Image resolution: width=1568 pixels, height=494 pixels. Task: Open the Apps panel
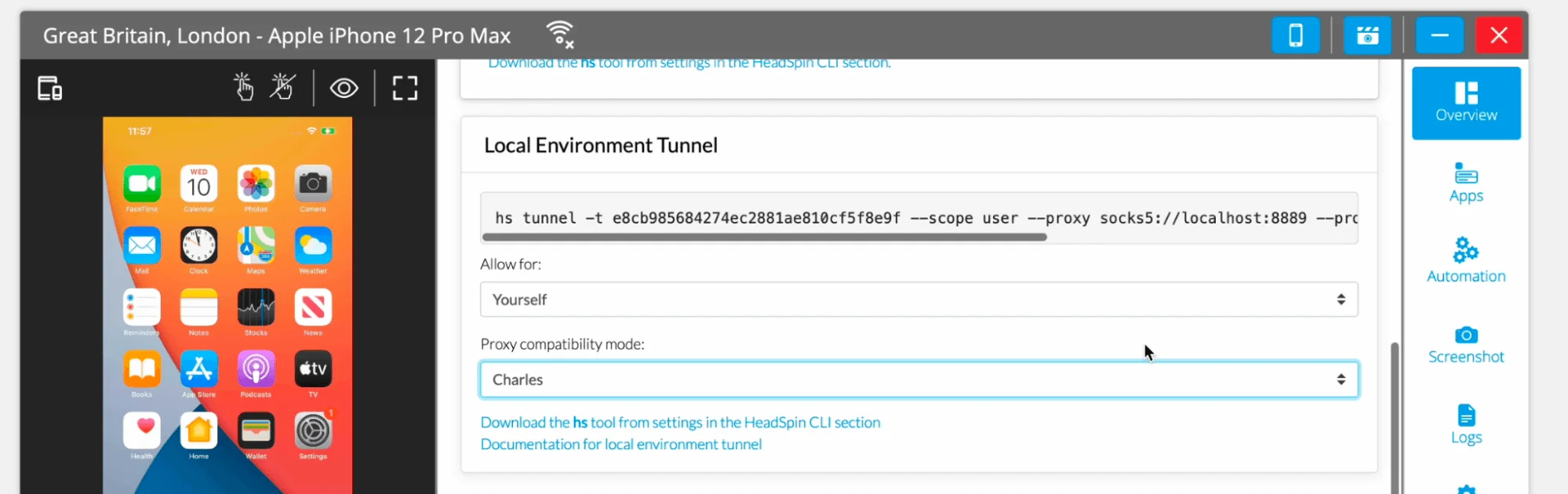click(x=1465, y=183)
